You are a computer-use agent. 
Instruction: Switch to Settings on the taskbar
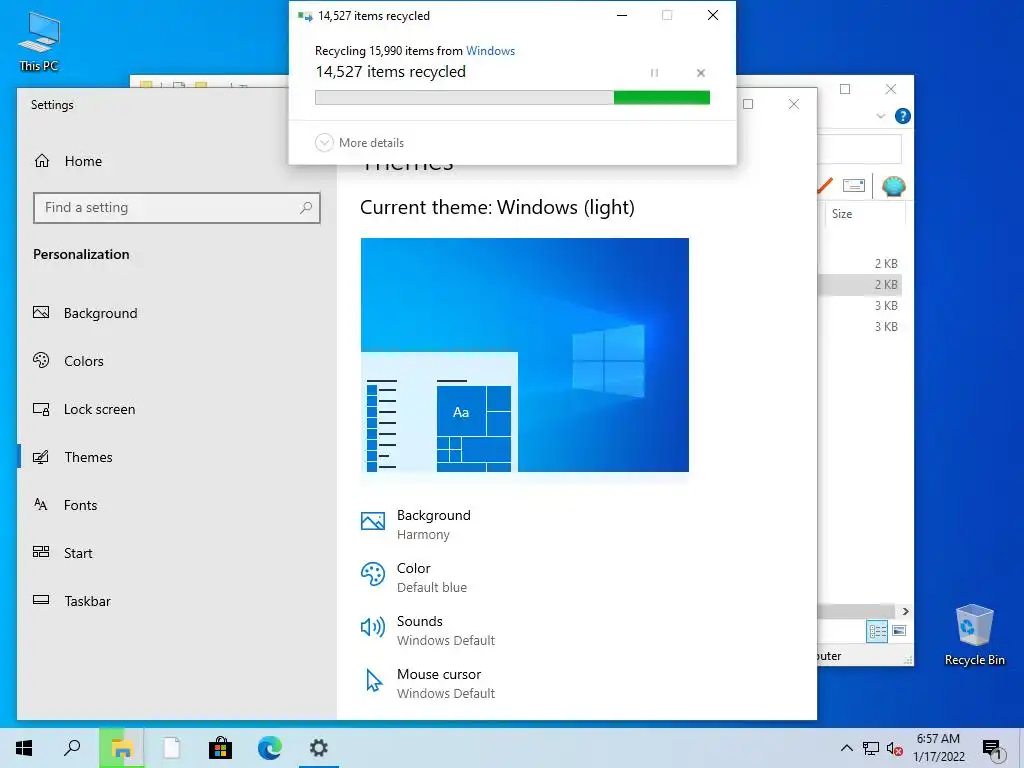tap(319, 748)
